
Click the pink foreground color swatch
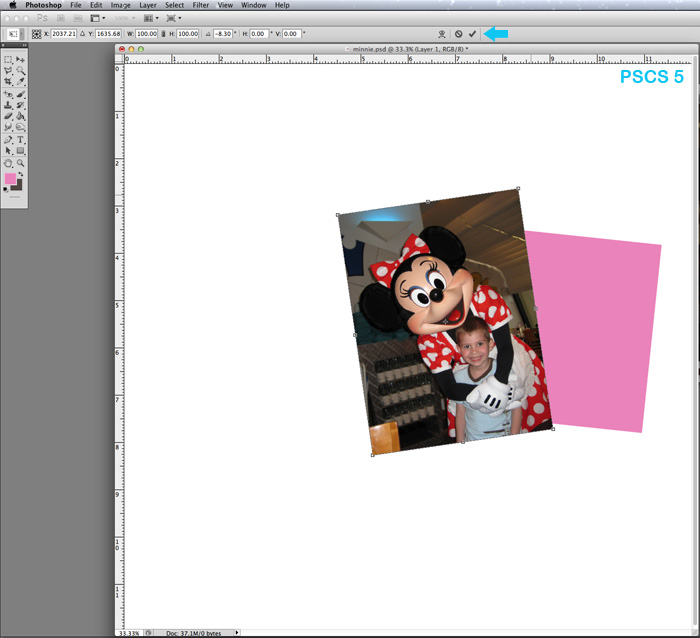10,179
